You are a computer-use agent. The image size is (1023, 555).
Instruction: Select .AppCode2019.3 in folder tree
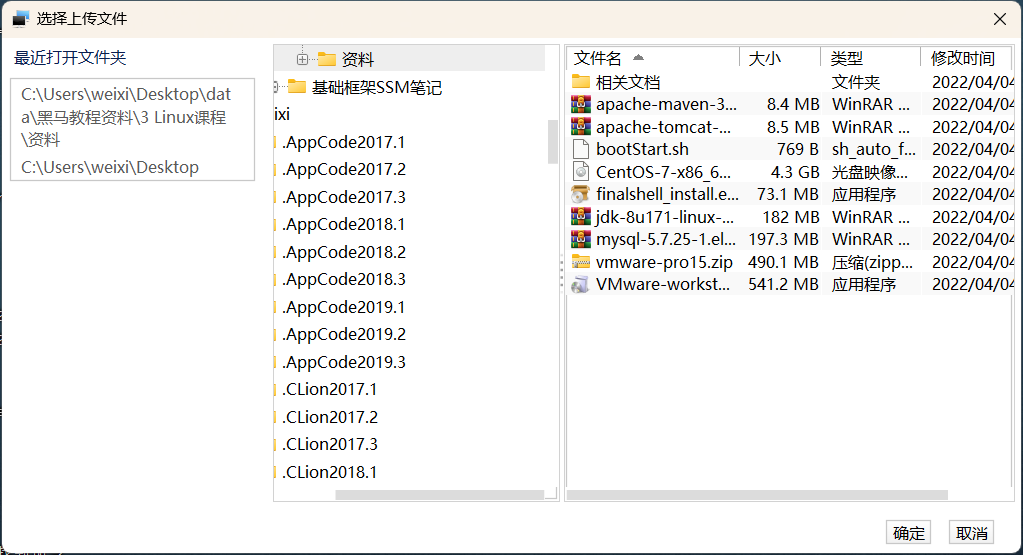point(344,362)
